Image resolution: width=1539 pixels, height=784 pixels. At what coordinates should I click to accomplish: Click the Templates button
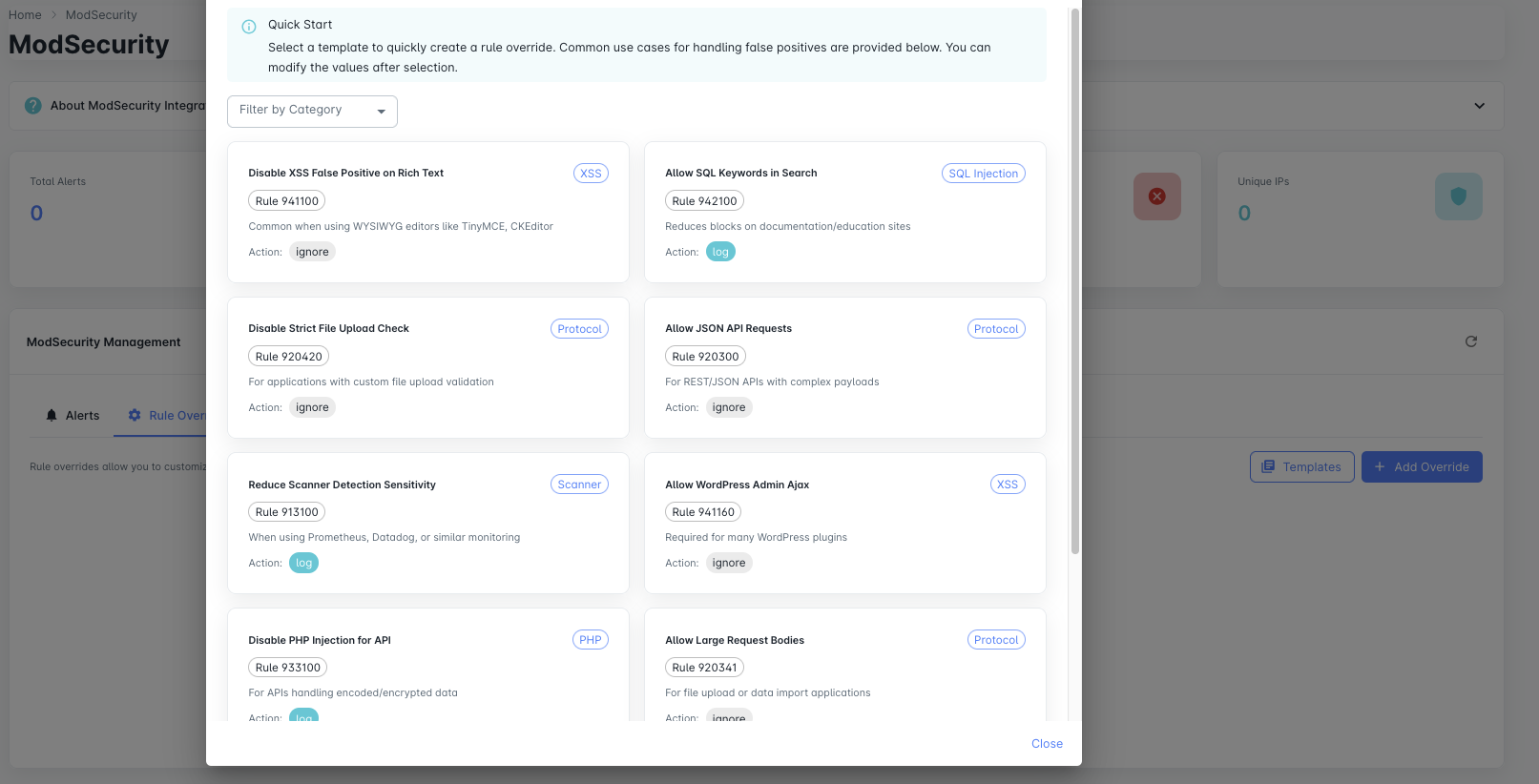(1301, 467)
